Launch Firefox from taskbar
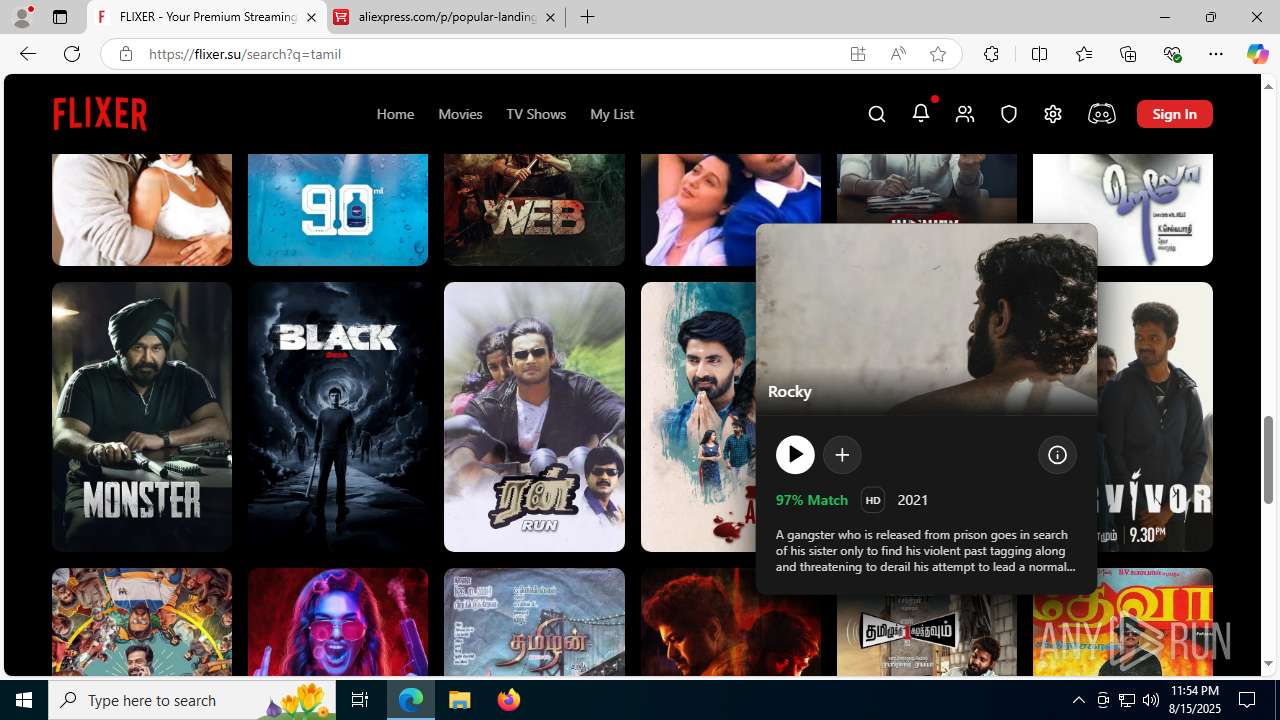 (x=509, y=700)
